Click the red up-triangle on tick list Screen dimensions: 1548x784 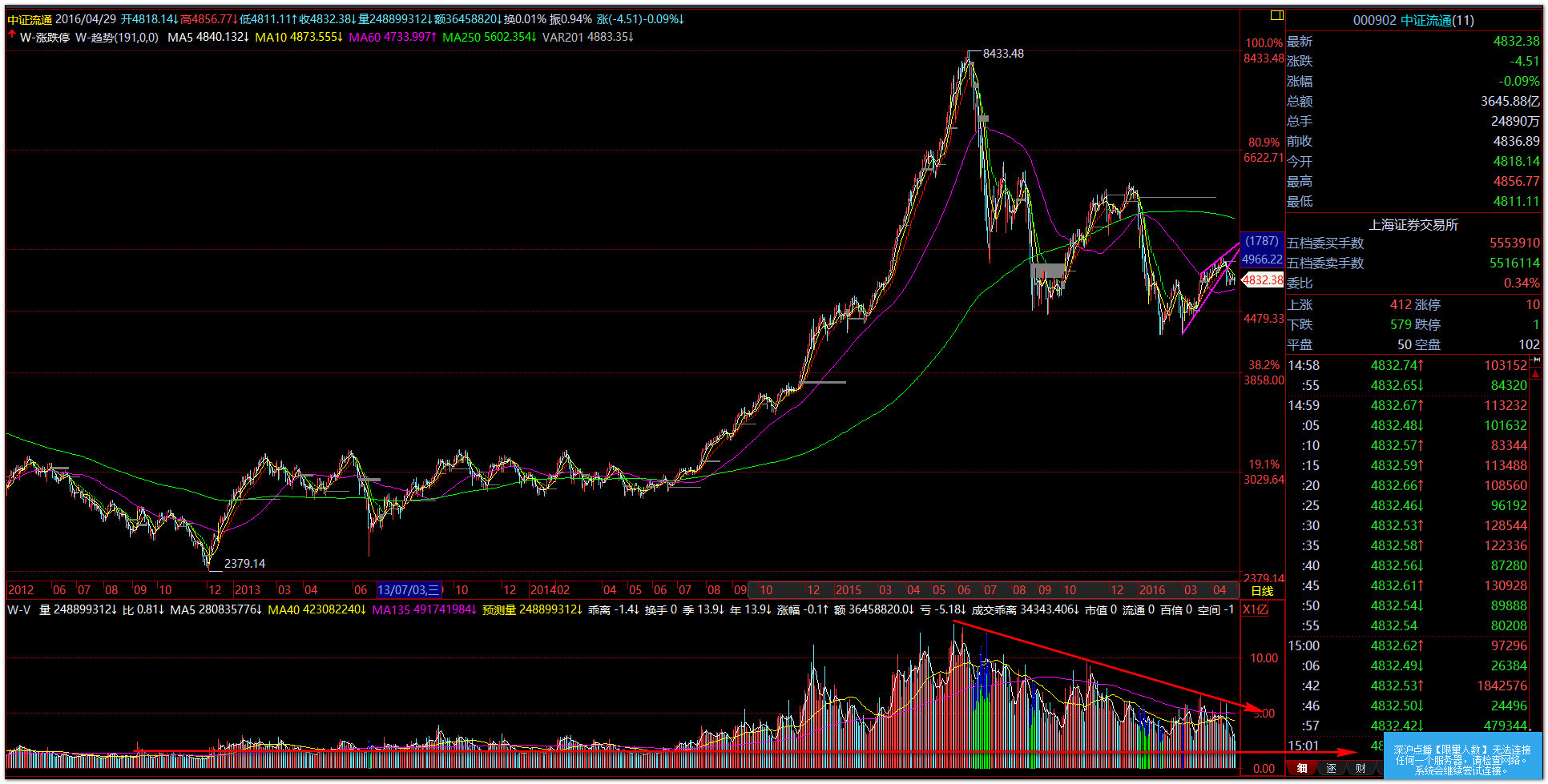tap(1535, 374)
